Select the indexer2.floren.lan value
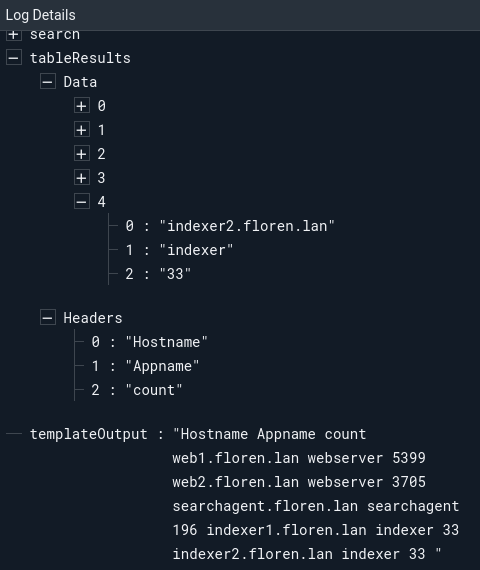480x570 pixels. click(x=247, y=226)
